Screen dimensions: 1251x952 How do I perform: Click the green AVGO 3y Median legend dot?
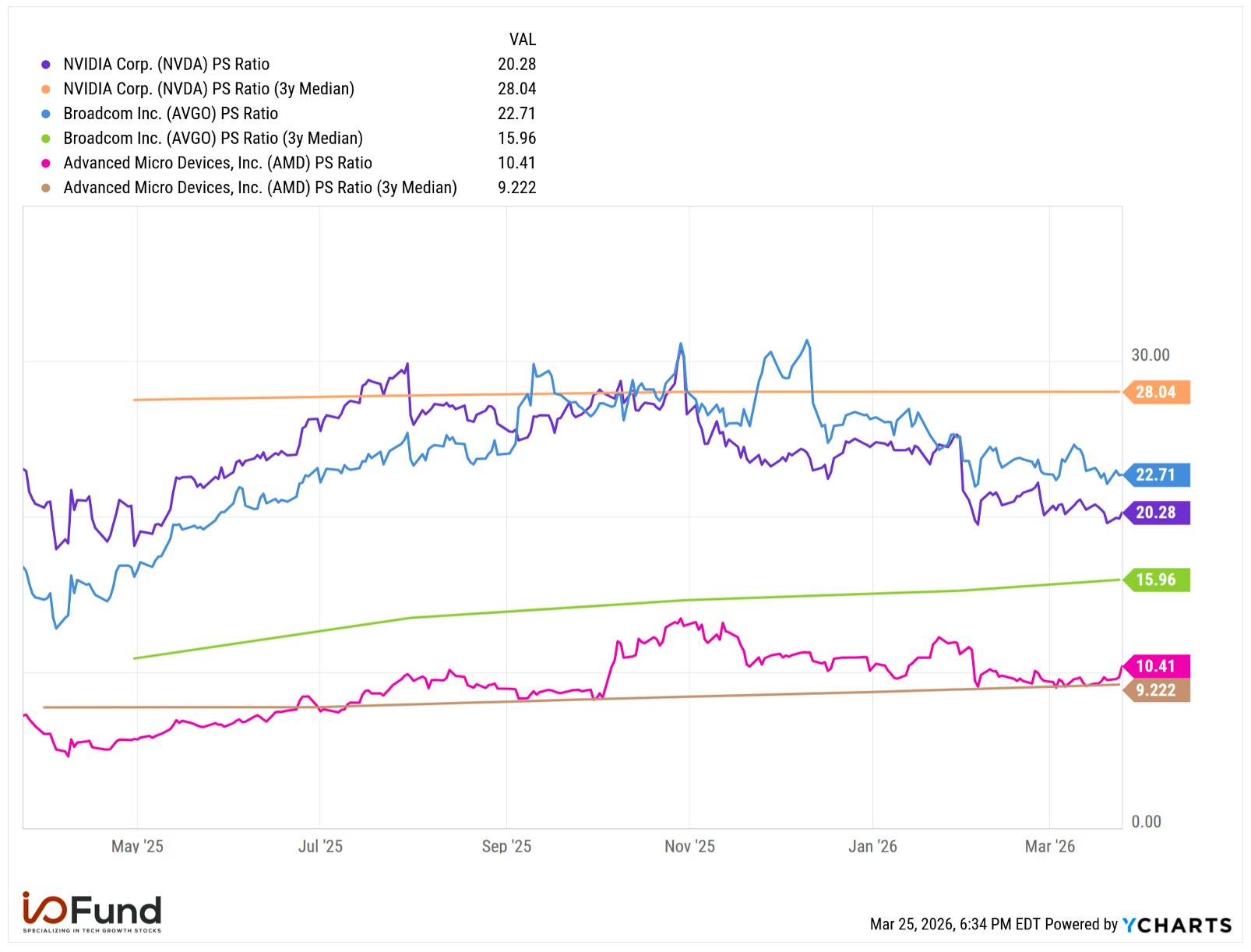point(46,139)
